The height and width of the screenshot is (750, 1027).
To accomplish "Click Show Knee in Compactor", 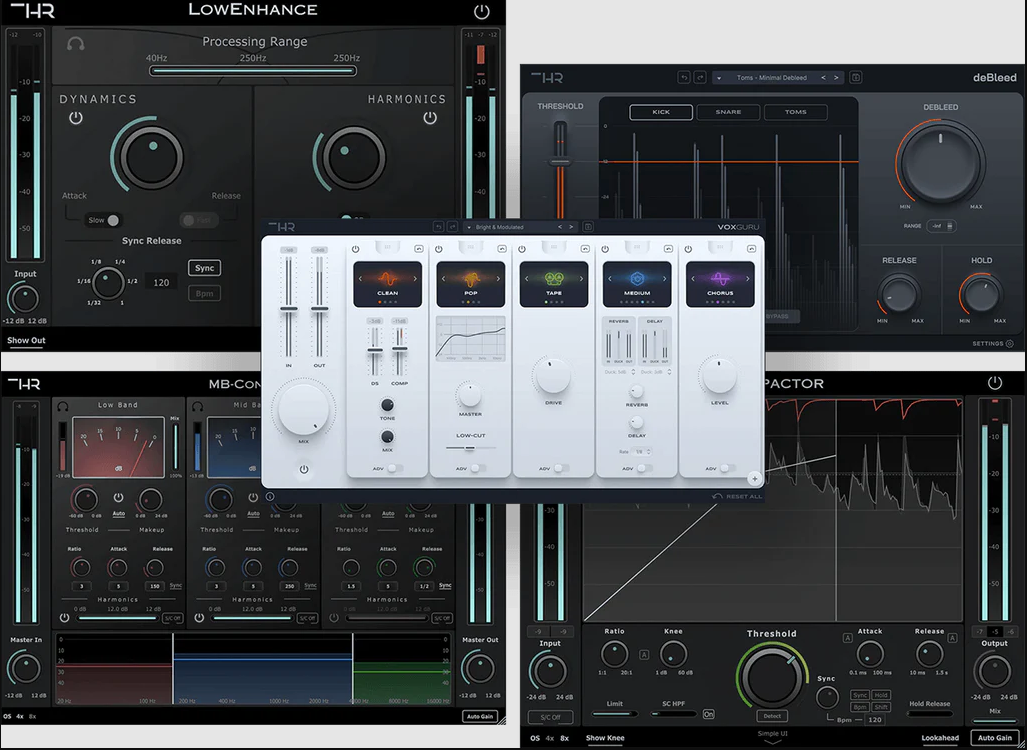I will [605, 738].
